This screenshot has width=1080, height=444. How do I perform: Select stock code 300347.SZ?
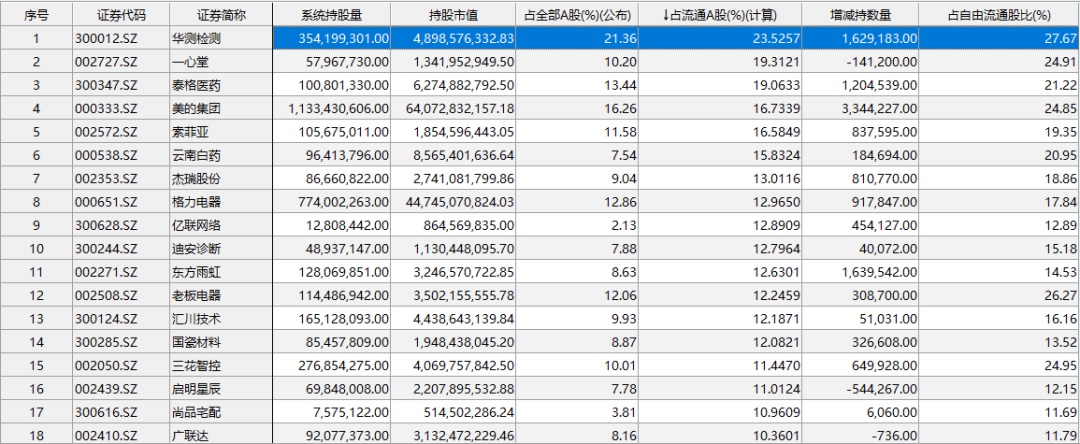click(x=121, y=85)
